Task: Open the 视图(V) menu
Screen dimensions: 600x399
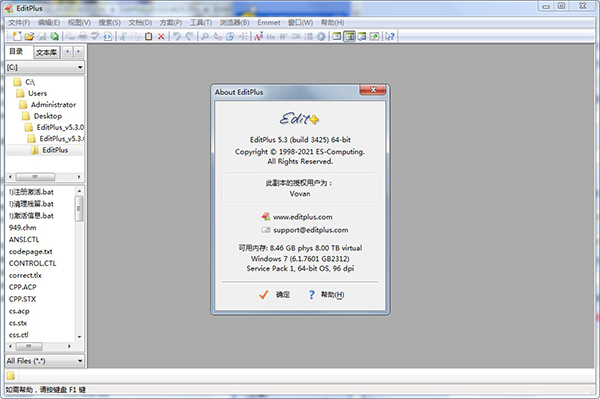Action: pyautogui.click(x=79, y=23)
